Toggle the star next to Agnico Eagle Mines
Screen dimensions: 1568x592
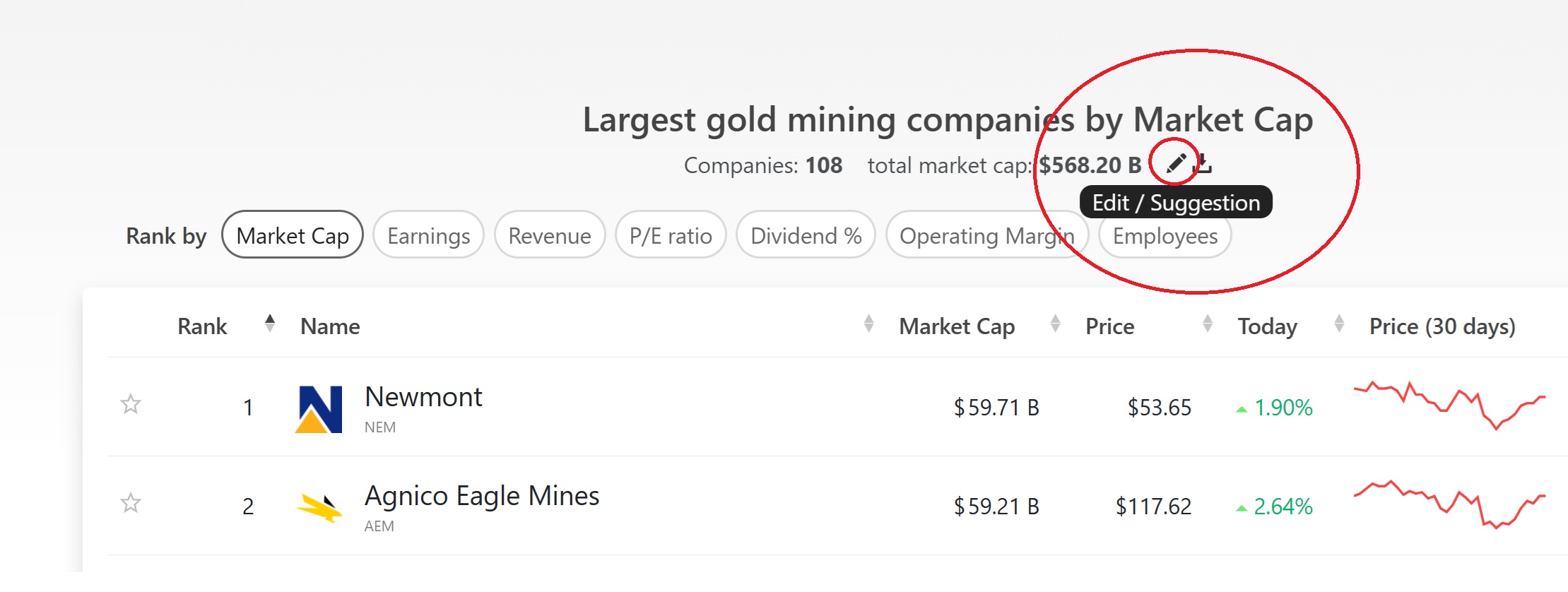pyautogui.click(x=131, y=504)
